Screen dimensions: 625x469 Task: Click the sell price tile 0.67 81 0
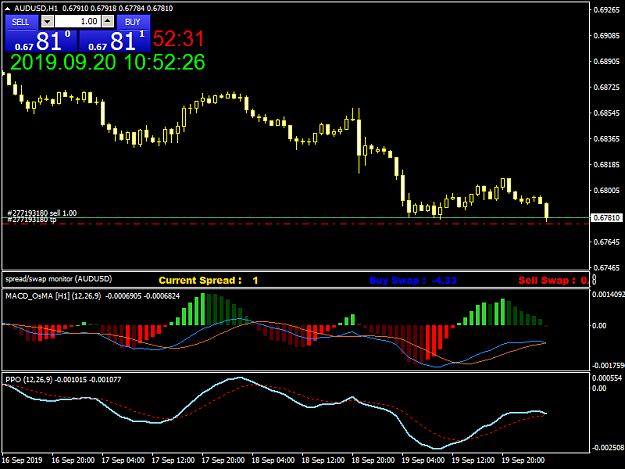(x=41, y=41)
